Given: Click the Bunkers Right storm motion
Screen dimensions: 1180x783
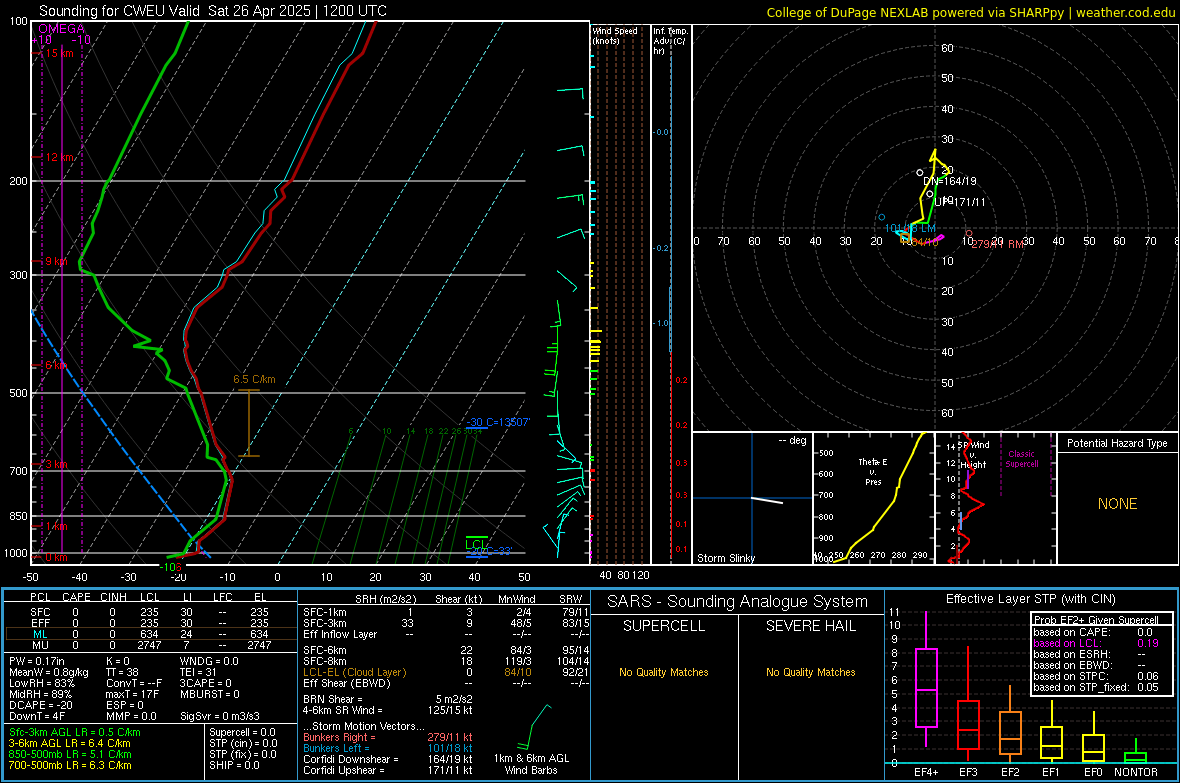Looking at the screenshot, I should click(388, 738).
